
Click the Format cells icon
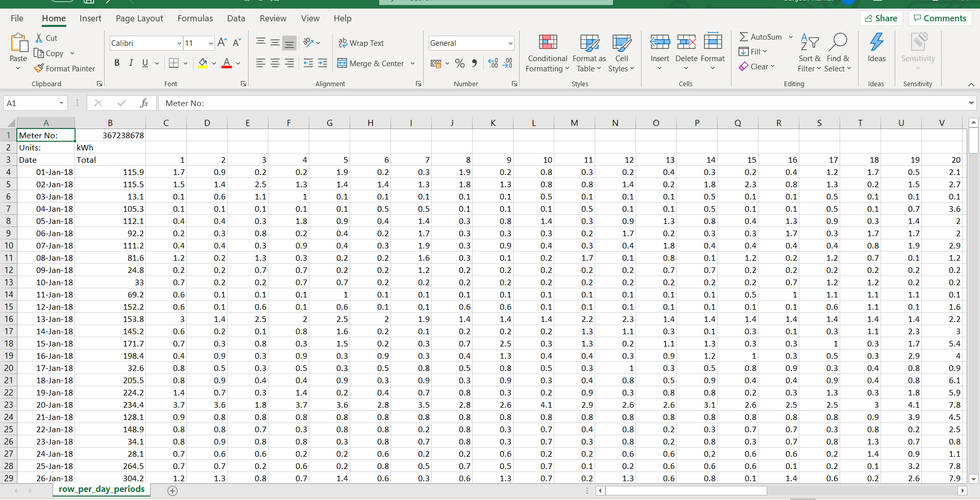[712, 42]
